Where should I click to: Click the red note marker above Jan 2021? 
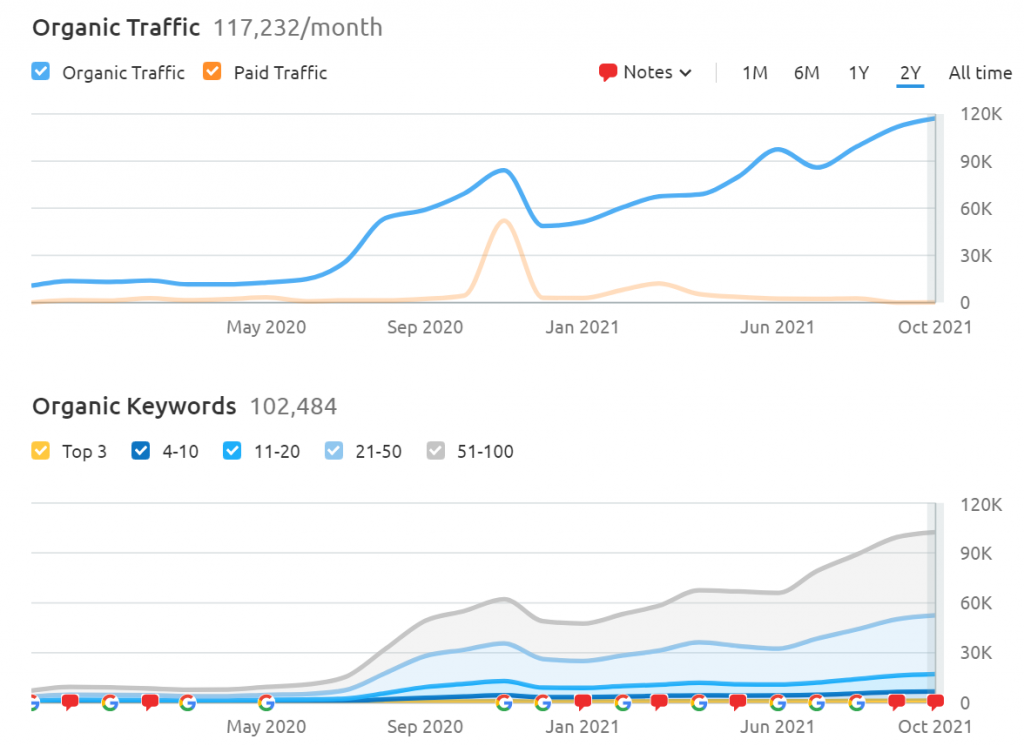click(x=583, y=703)
